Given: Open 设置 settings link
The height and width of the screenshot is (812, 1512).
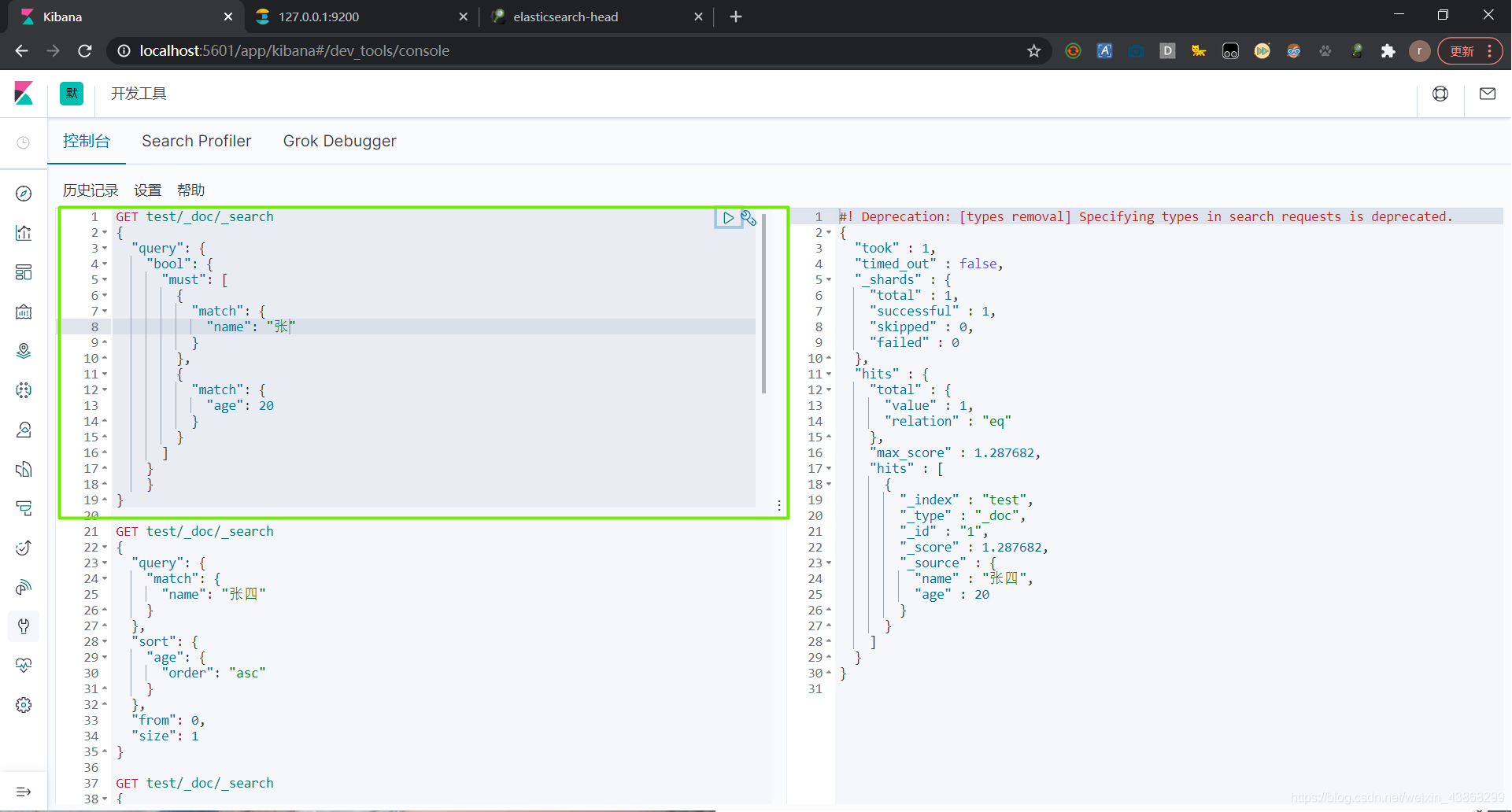Looking at the screenshot, I should [x=147, y=190].
